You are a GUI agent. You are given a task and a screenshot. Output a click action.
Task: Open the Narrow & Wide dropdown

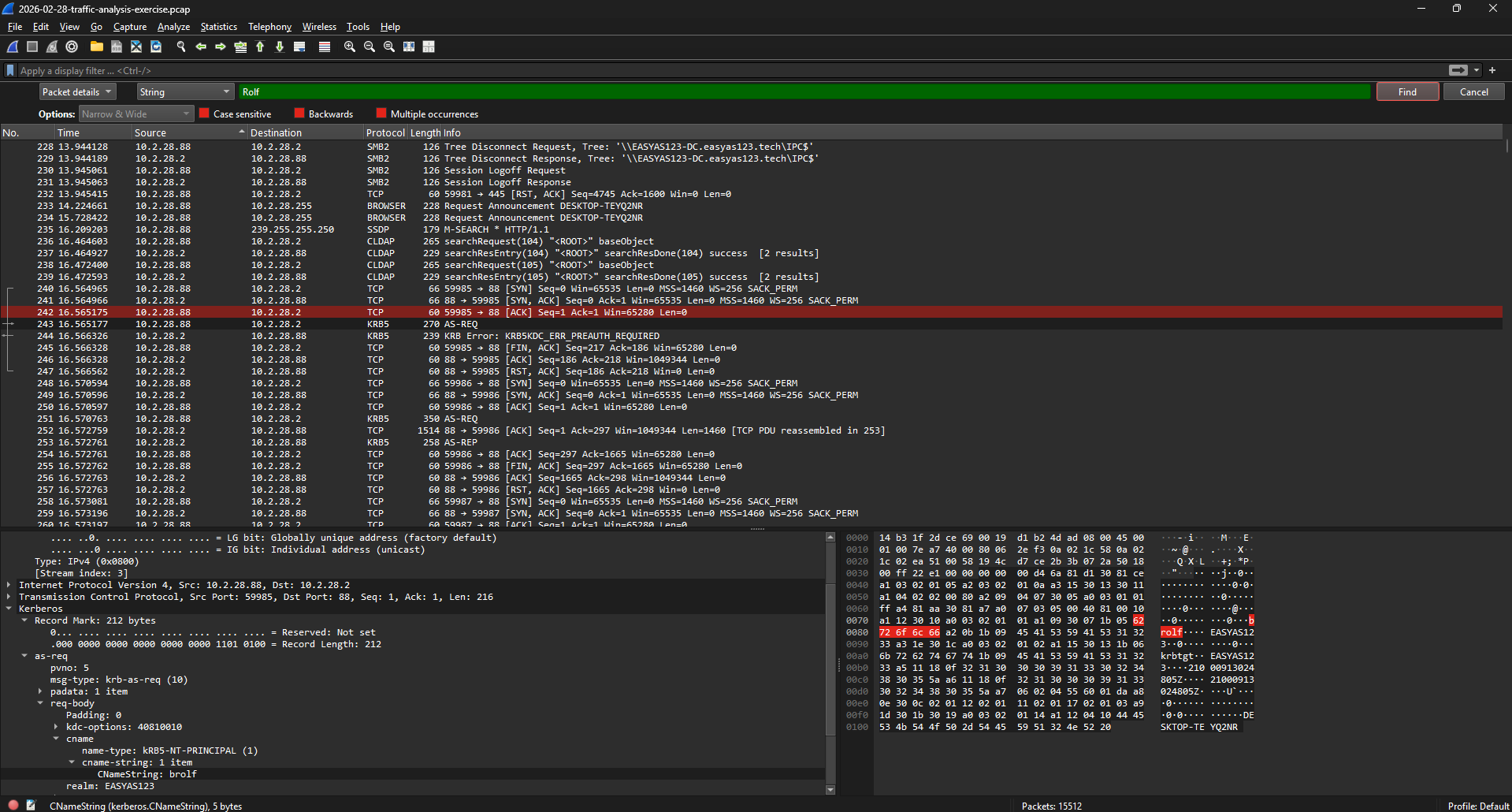tap(136, 114)
